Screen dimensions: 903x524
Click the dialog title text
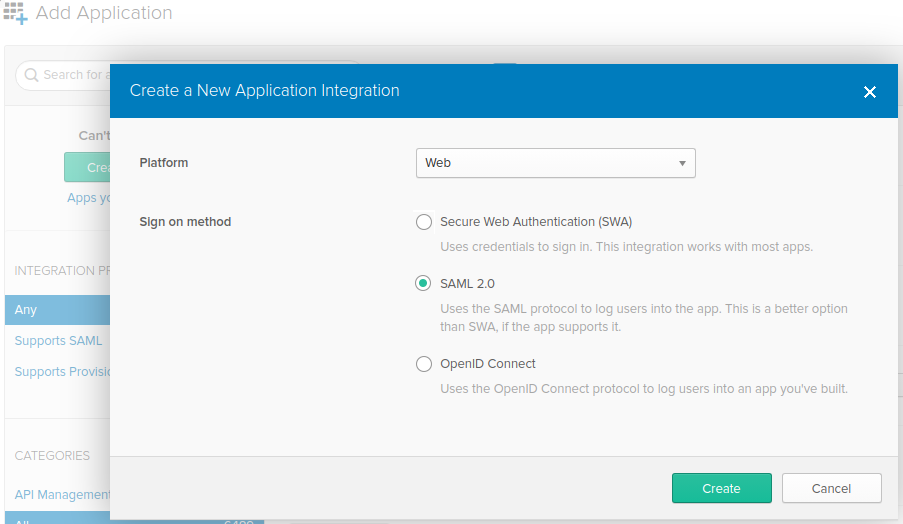264,90
